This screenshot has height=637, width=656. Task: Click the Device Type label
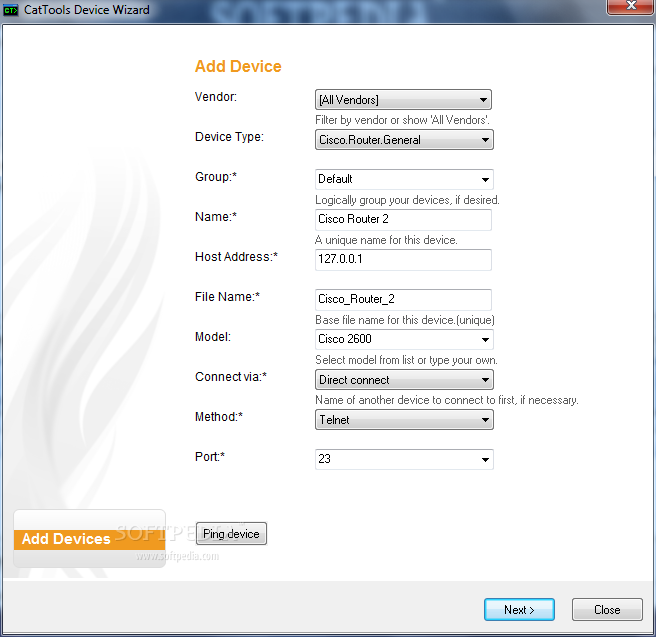[x=229, y=137]
